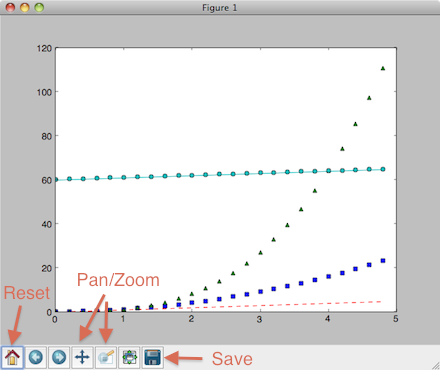Go back to previous view

point(36,357)
